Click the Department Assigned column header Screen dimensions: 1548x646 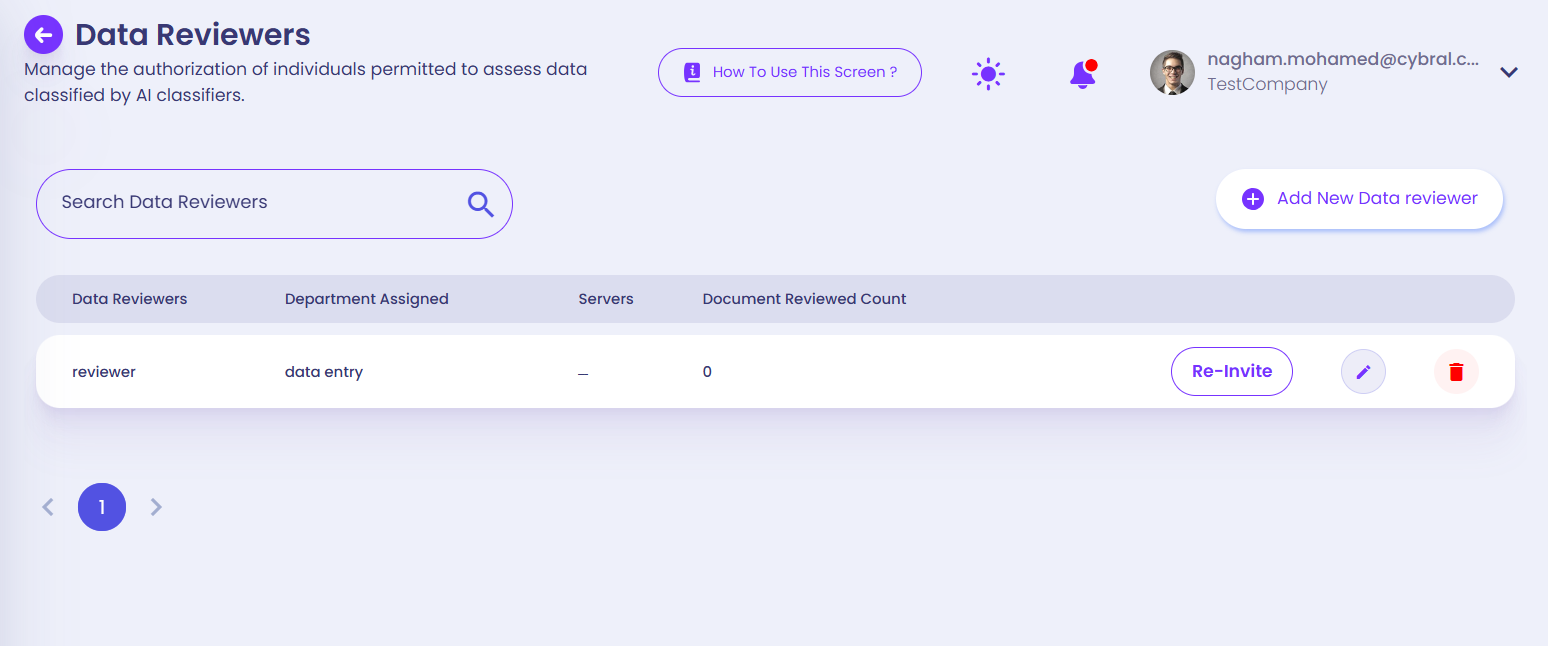click(366, 299)
